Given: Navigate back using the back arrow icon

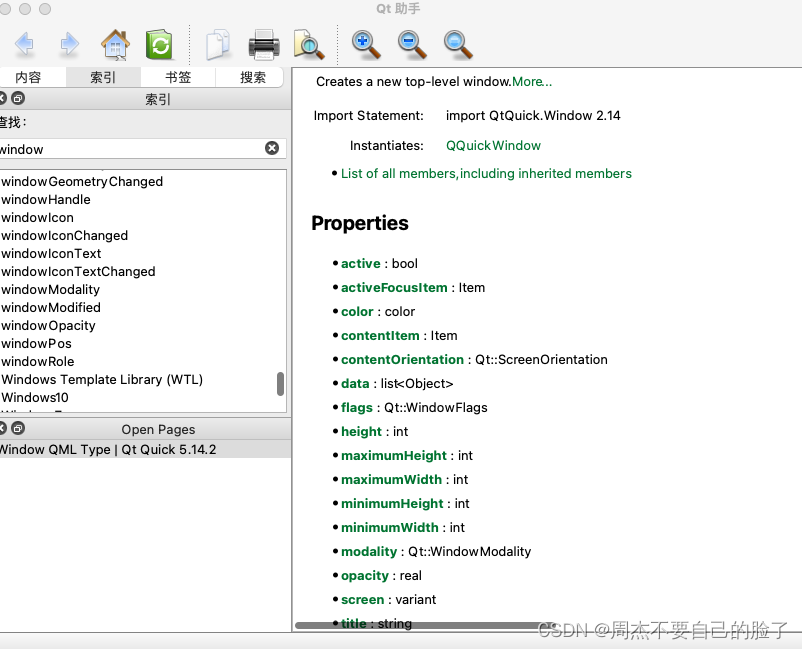Looking at the screenshot, I should pos(25,44).
